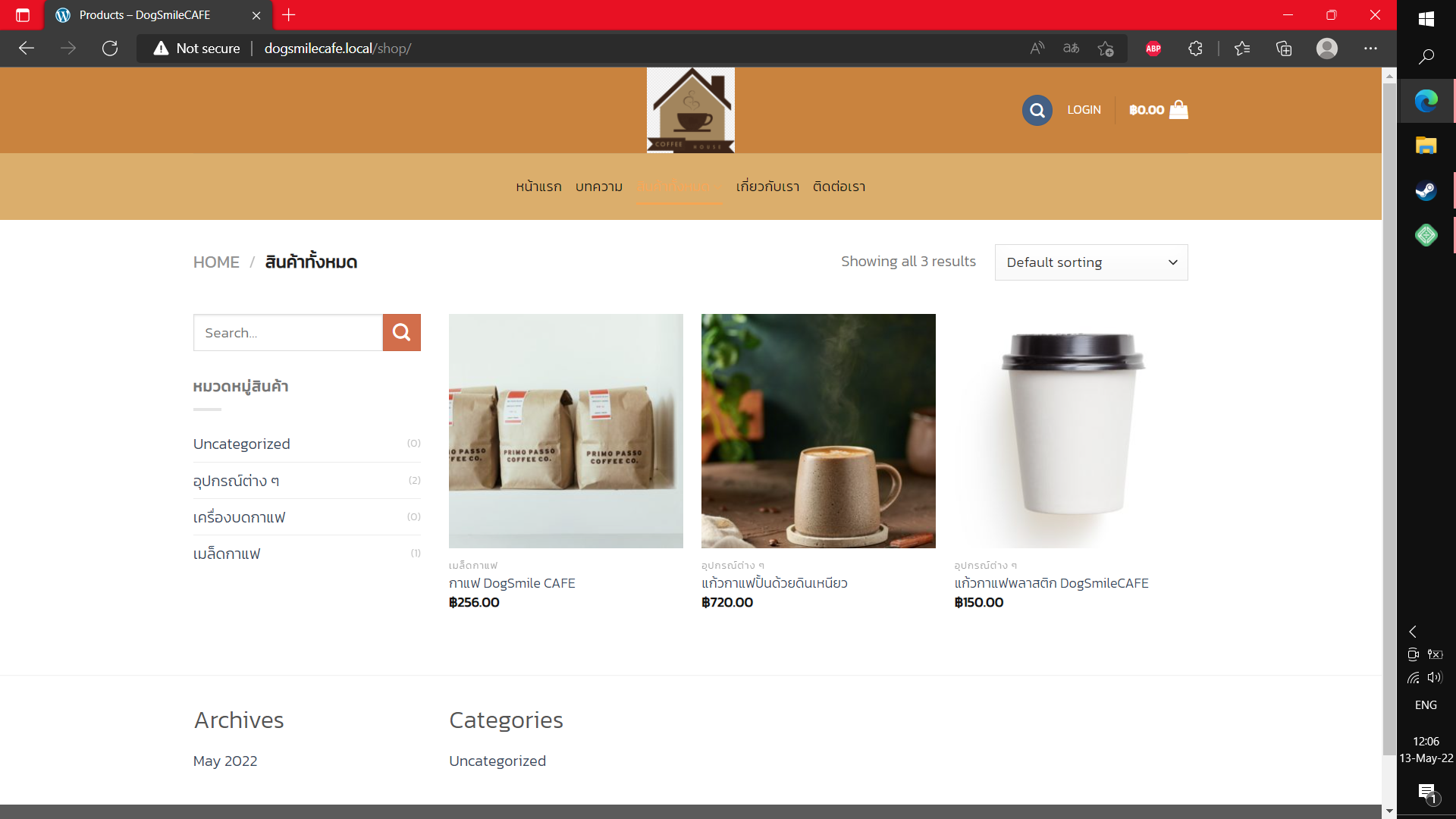Open the เครื่องบดกาแฟ category
Screen dimensions: 1456x819
[239, 517]
